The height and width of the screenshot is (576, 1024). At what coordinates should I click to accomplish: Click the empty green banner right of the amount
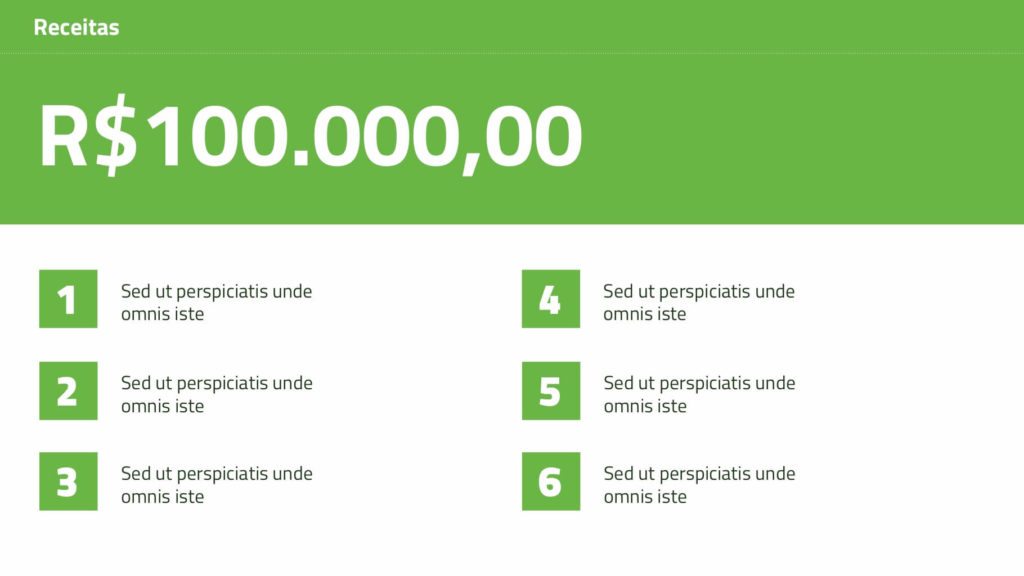tap(800, 138)
